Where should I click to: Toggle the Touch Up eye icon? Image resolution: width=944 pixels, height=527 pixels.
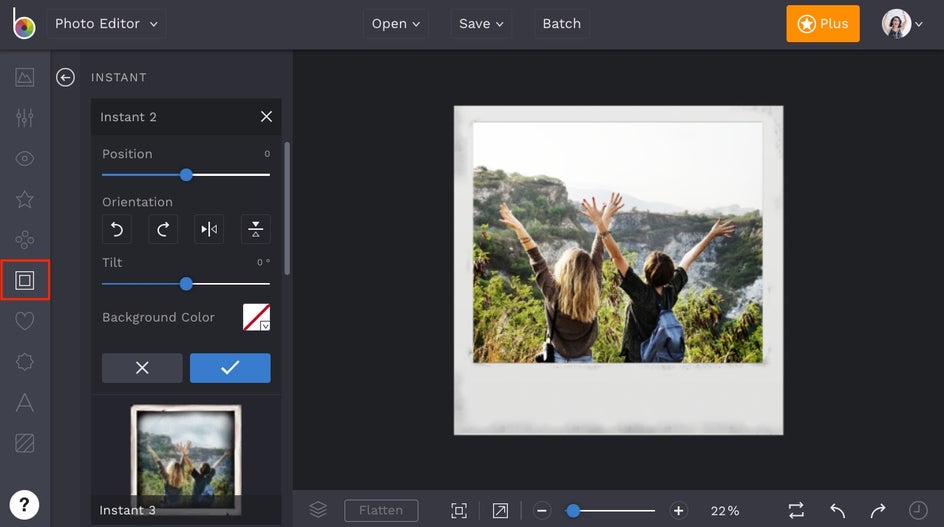25,158
